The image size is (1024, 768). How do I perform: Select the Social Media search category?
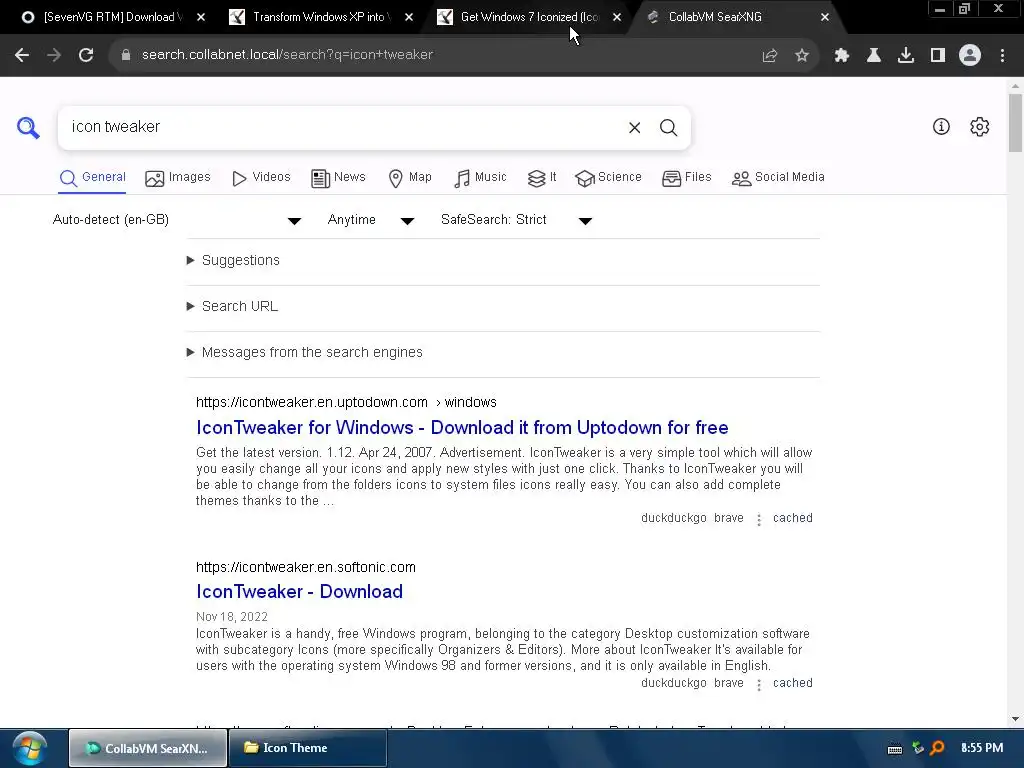click(778, 178)
